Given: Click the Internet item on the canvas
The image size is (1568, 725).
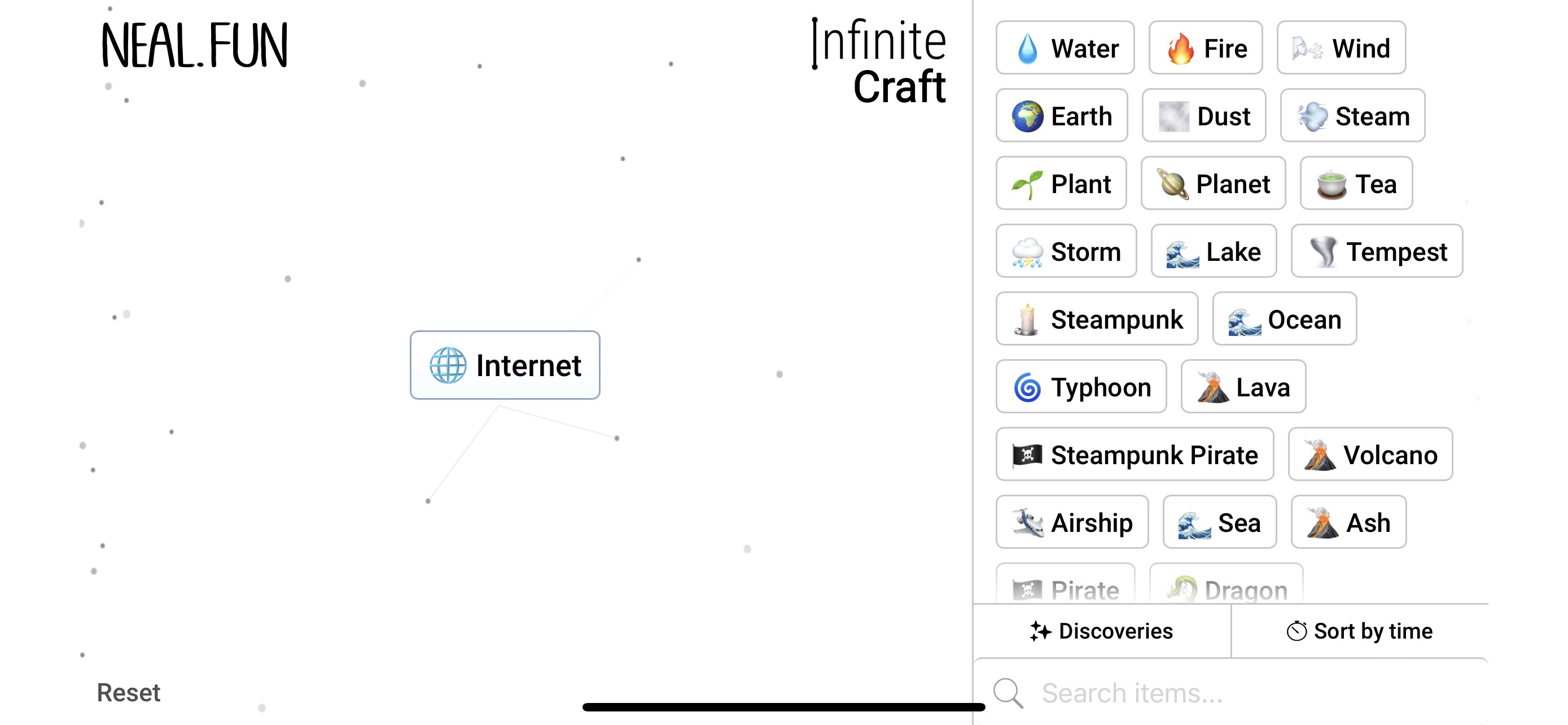Looking at the screenshot, I should point(505,365).
